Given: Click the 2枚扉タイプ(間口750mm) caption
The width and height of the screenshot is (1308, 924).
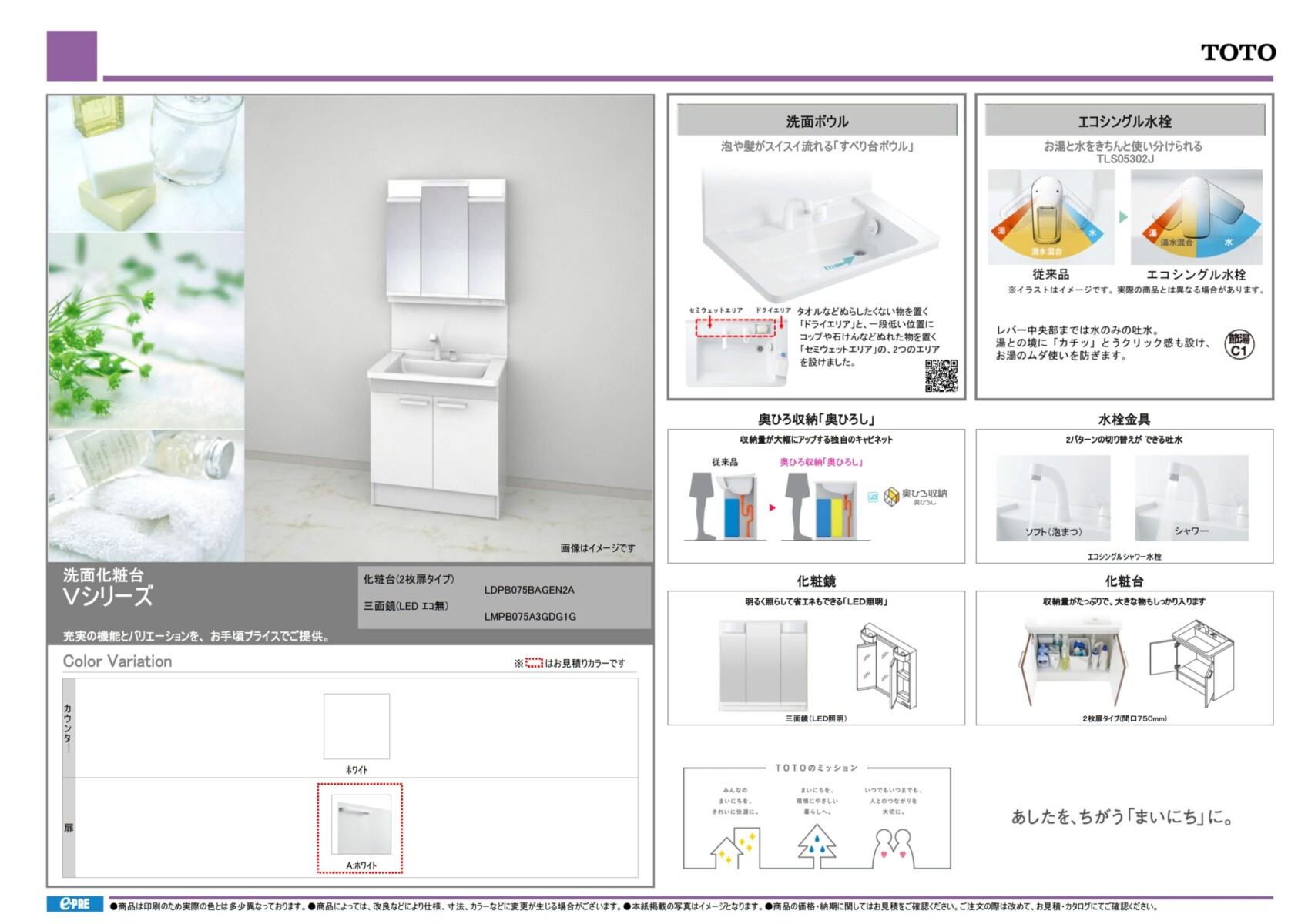Looking at the screenshot, I should tap(1124, 718).
